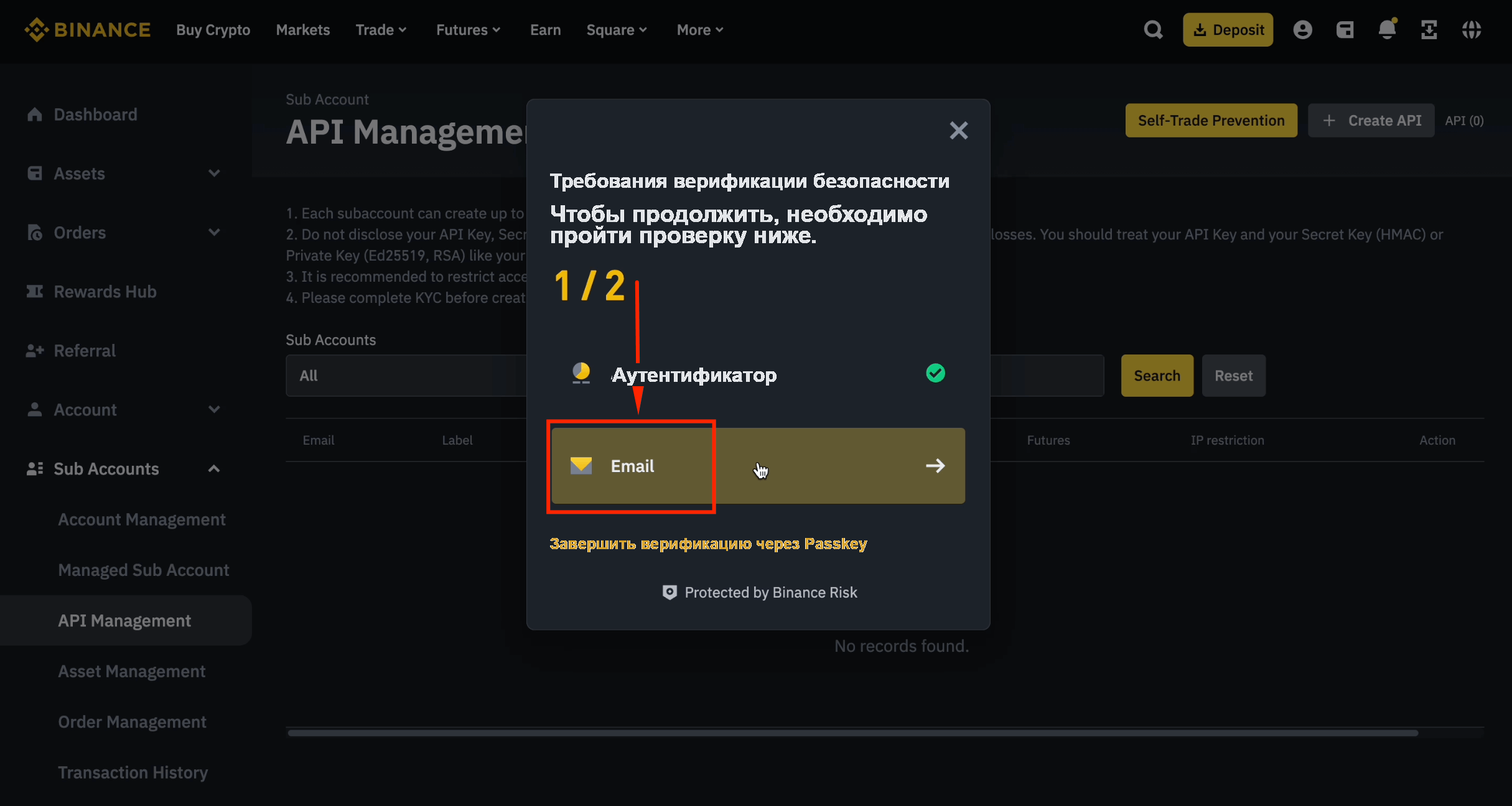Screen dimensions: 1512x806
Task: Click the 'Action' column header
Action: click(1437, 440)
